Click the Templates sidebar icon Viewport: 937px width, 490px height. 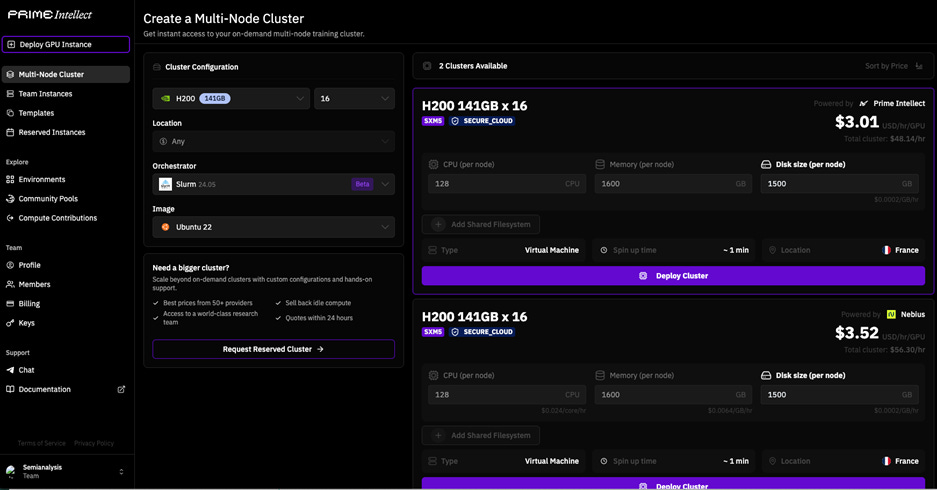[x=10, y=113]
